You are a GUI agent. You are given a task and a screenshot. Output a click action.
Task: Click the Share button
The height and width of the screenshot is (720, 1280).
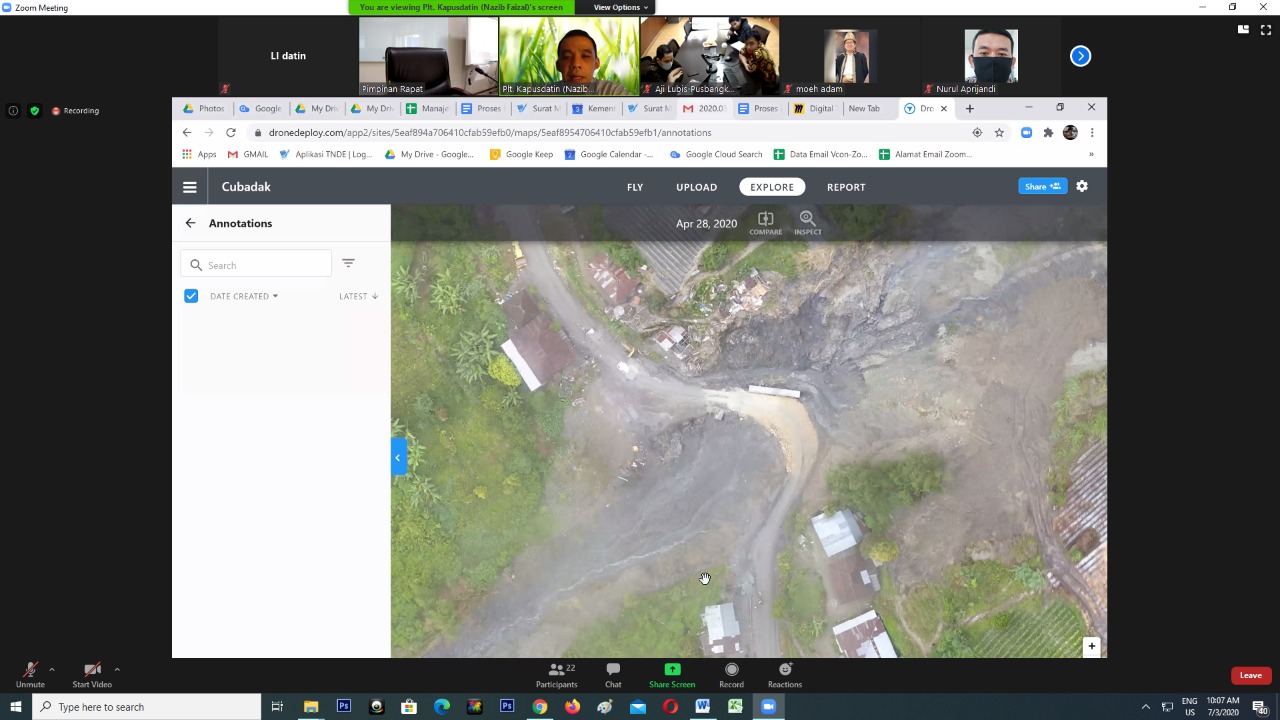coord(1043,186)
